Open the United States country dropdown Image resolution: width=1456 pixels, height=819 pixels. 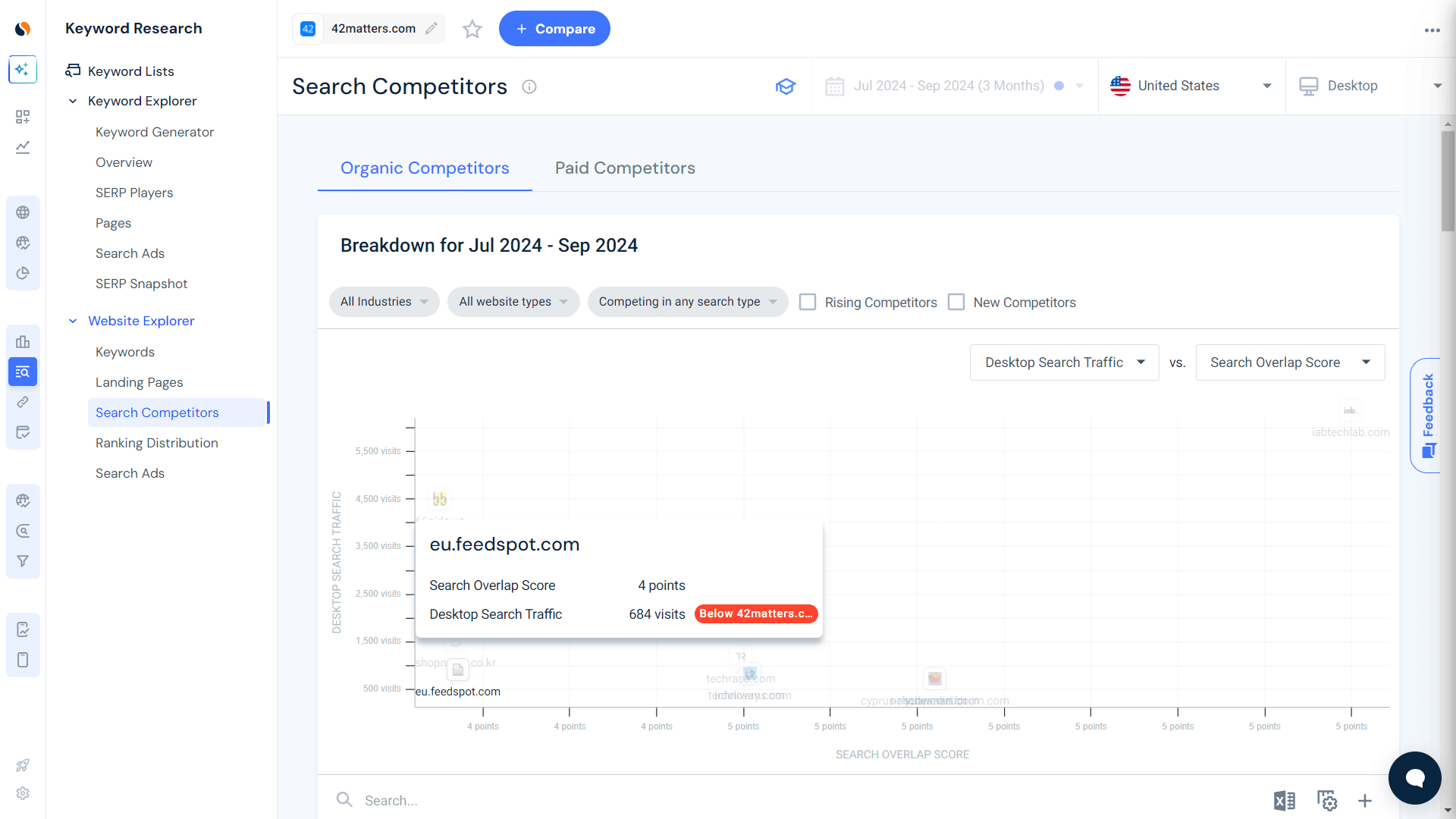pos(1191,86)
